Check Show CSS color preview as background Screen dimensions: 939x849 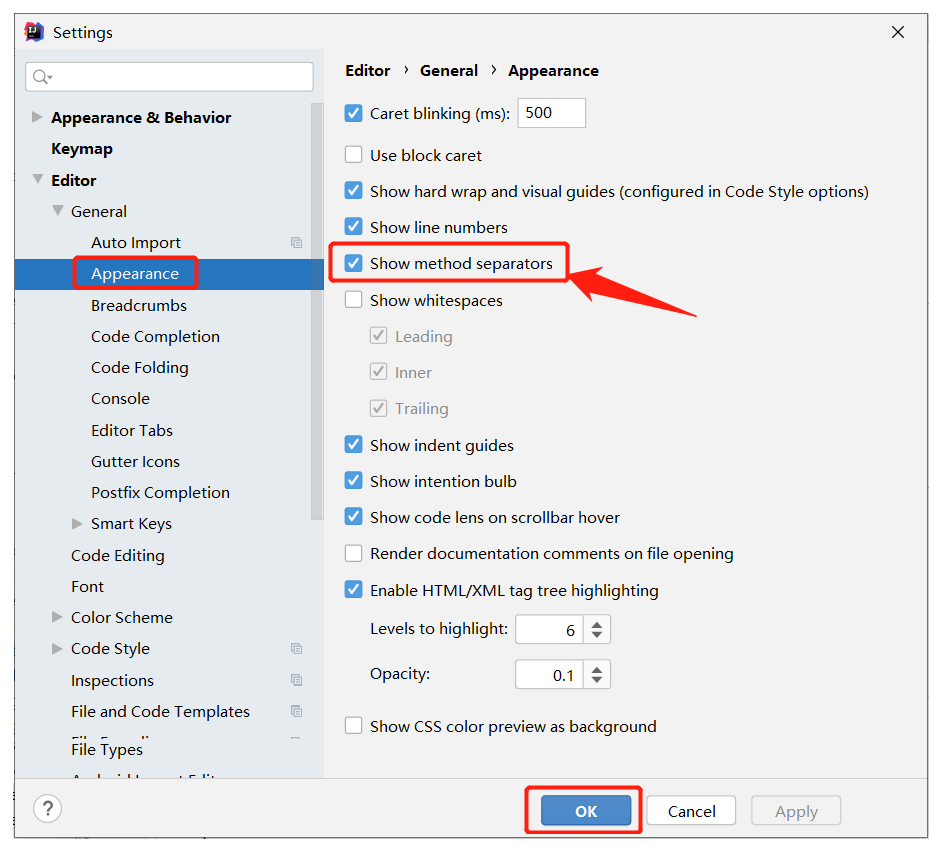pos(353,726)
